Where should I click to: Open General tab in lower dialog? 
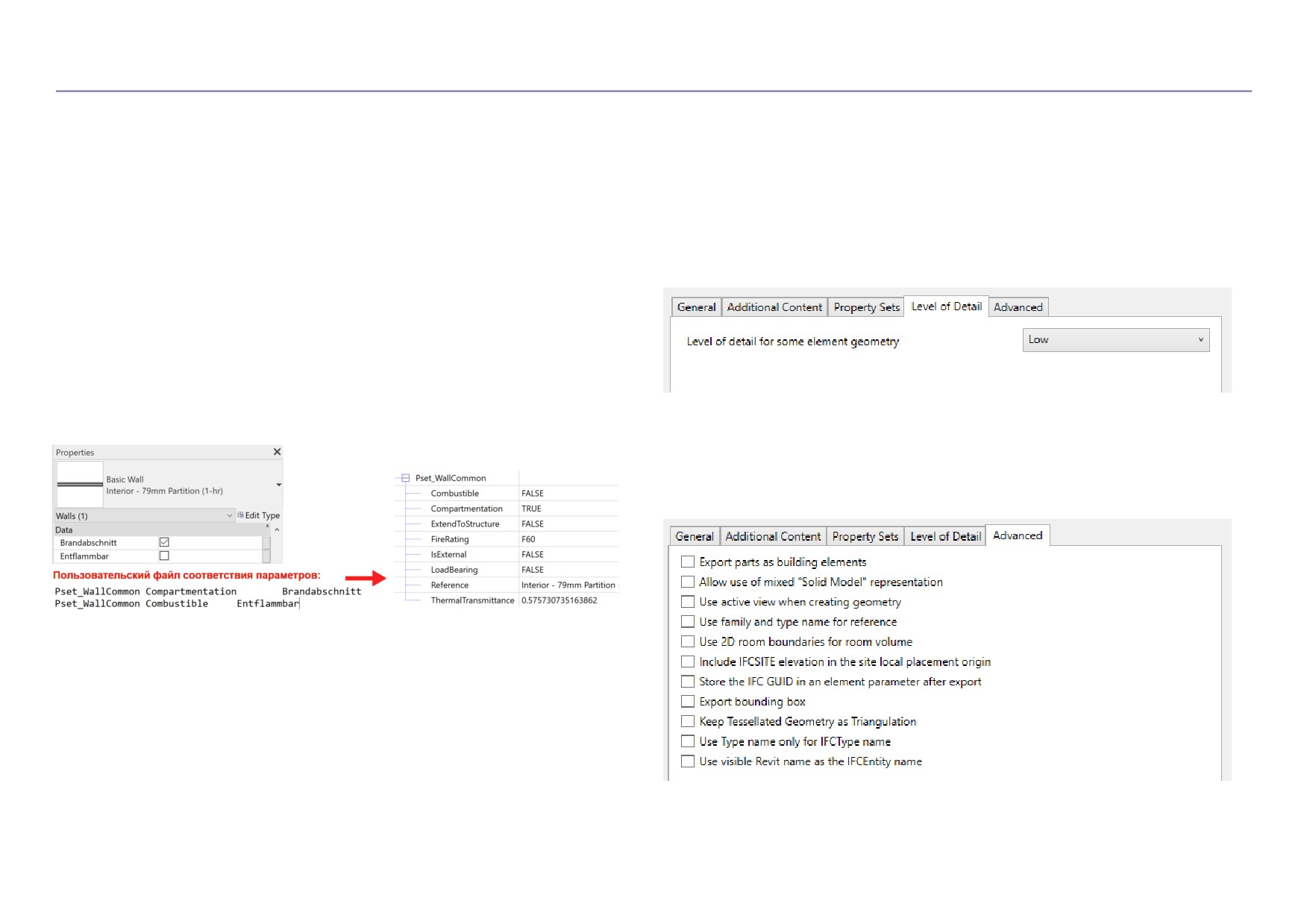tap(695, 536)
